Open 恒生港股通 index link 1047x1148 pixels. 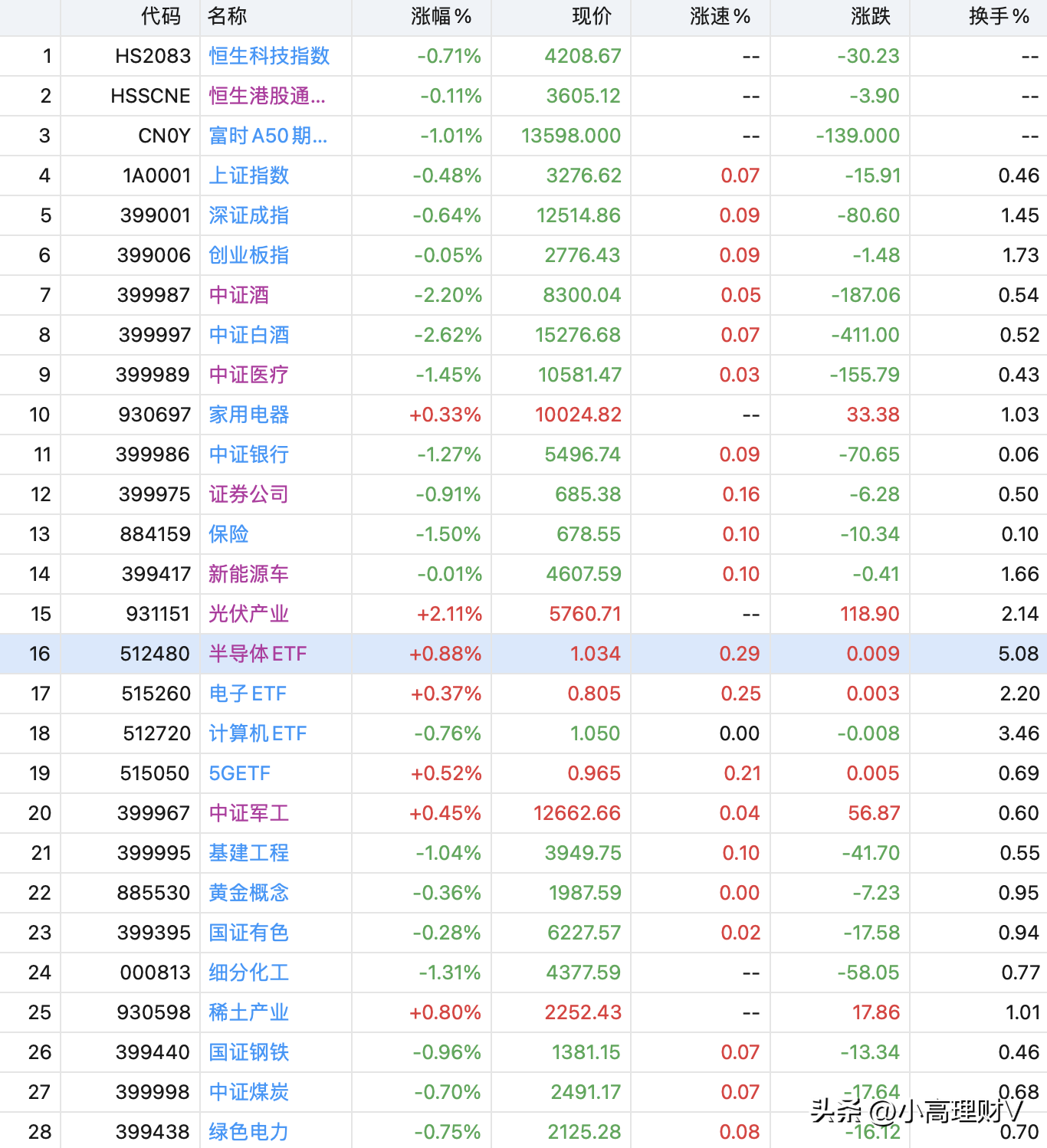tap(267, 96)
